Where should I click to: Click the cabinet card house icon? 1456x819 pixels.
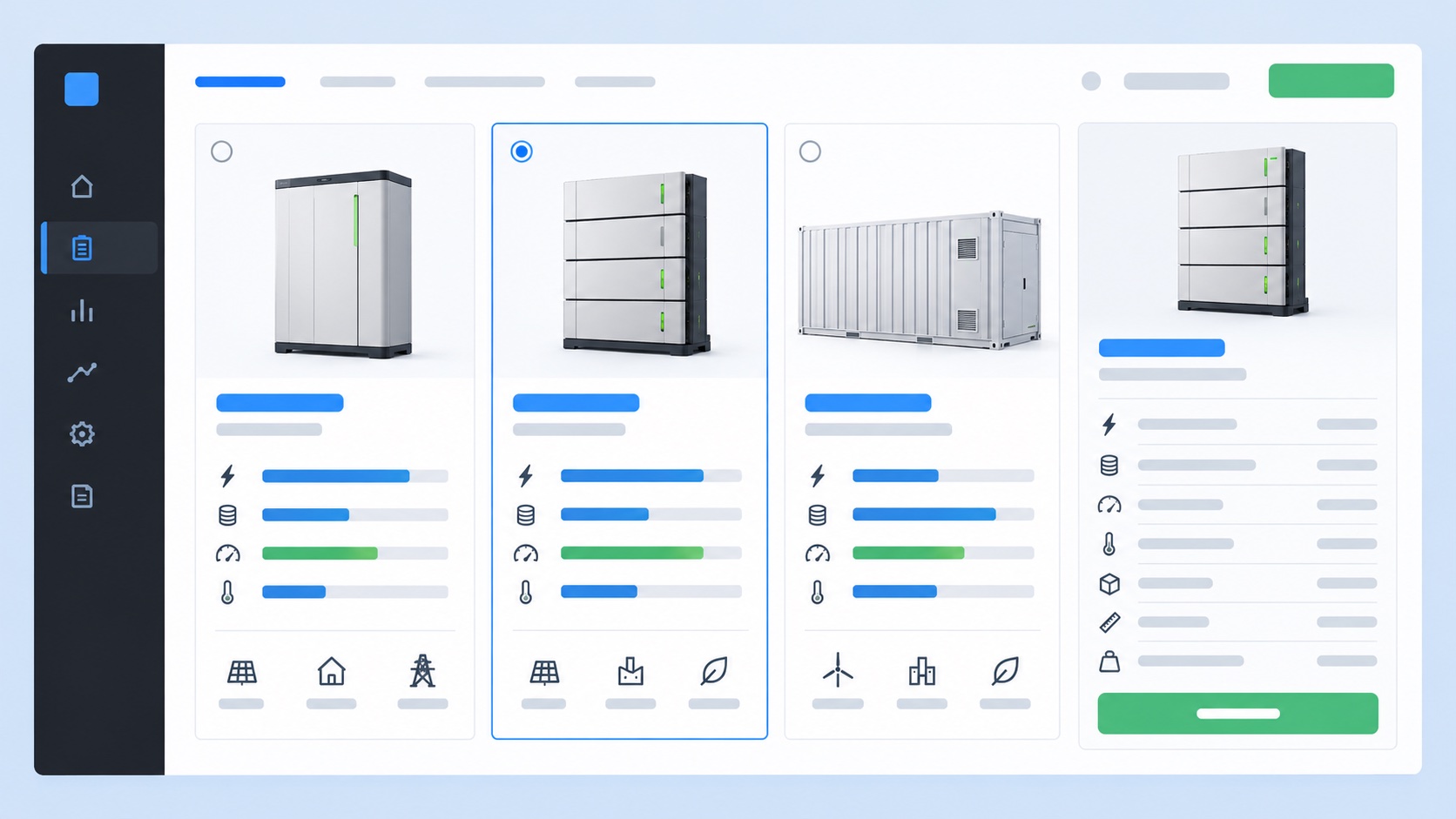tap(332, 671)
